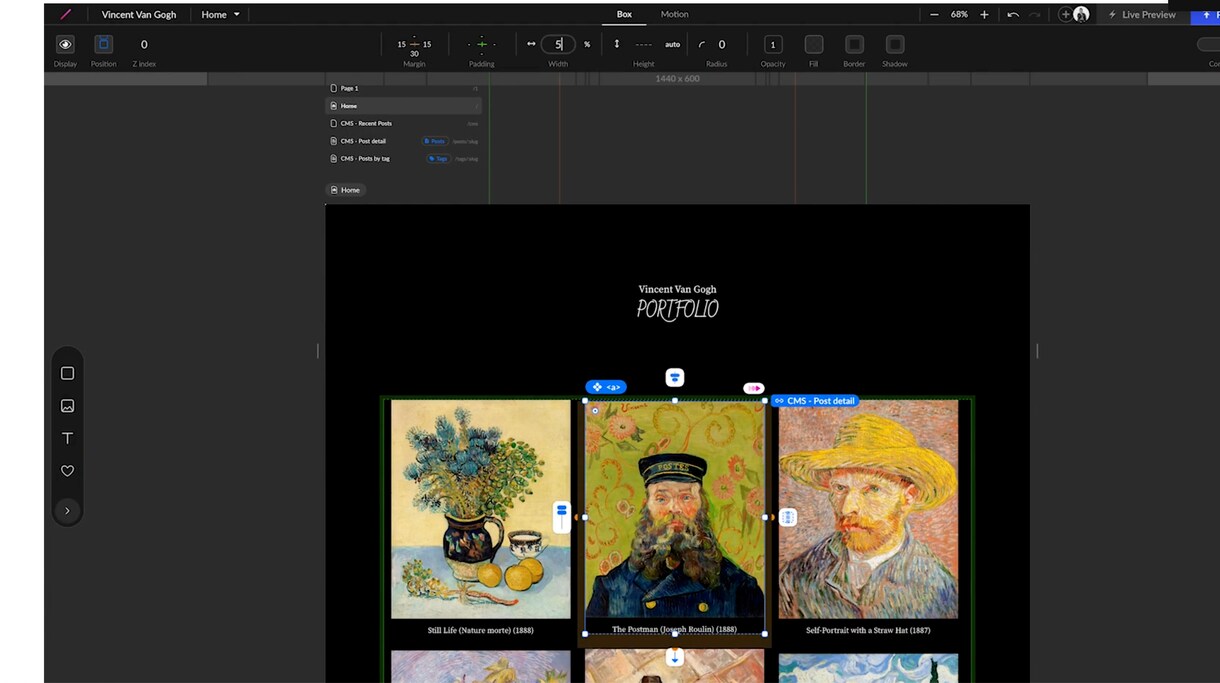The width and height of the screenshot is (1220, 683).
Task: Zoom in with the plus button
Action: click(x=984, y=15)
